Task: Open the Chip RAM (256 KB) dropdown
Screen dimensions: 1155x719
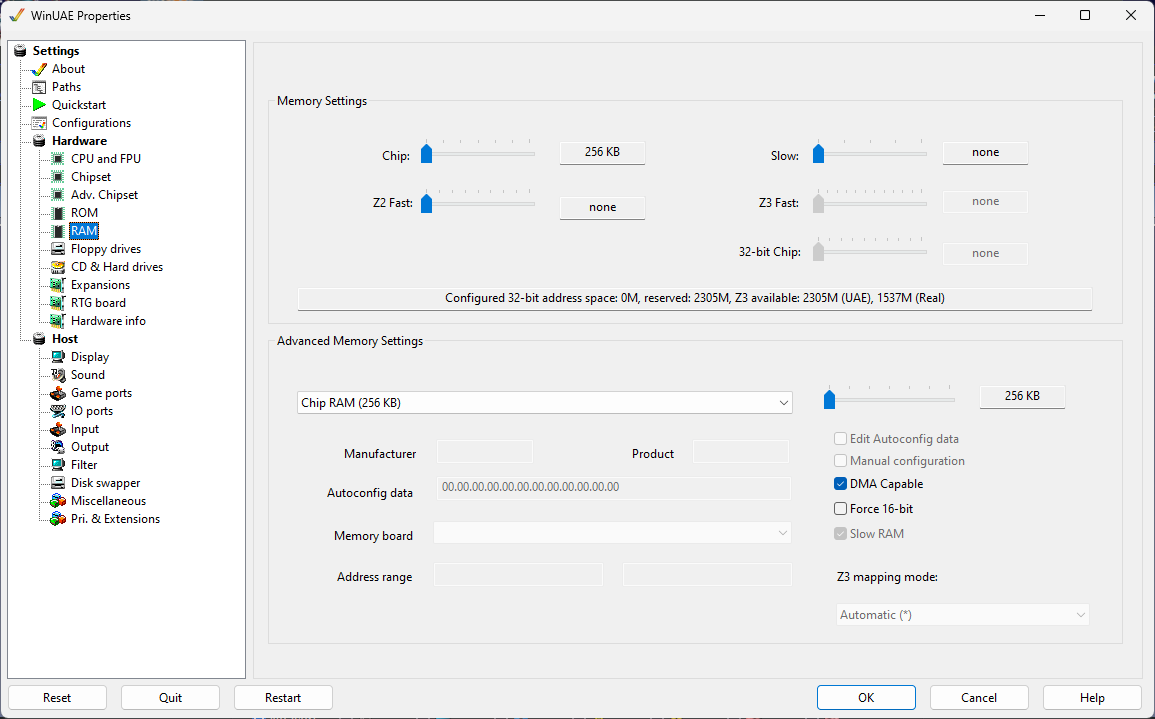Action: (x=544, y=403)
